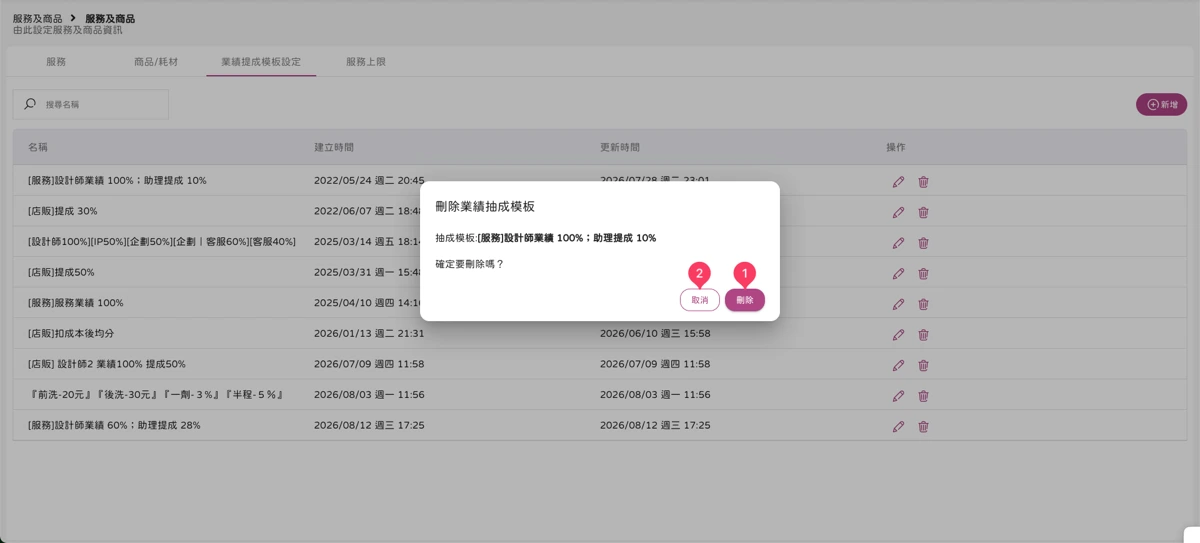This screenshot has height=543, width=1200.
Task: Select row name [店販]提成50%
Action: coord(61,273)
